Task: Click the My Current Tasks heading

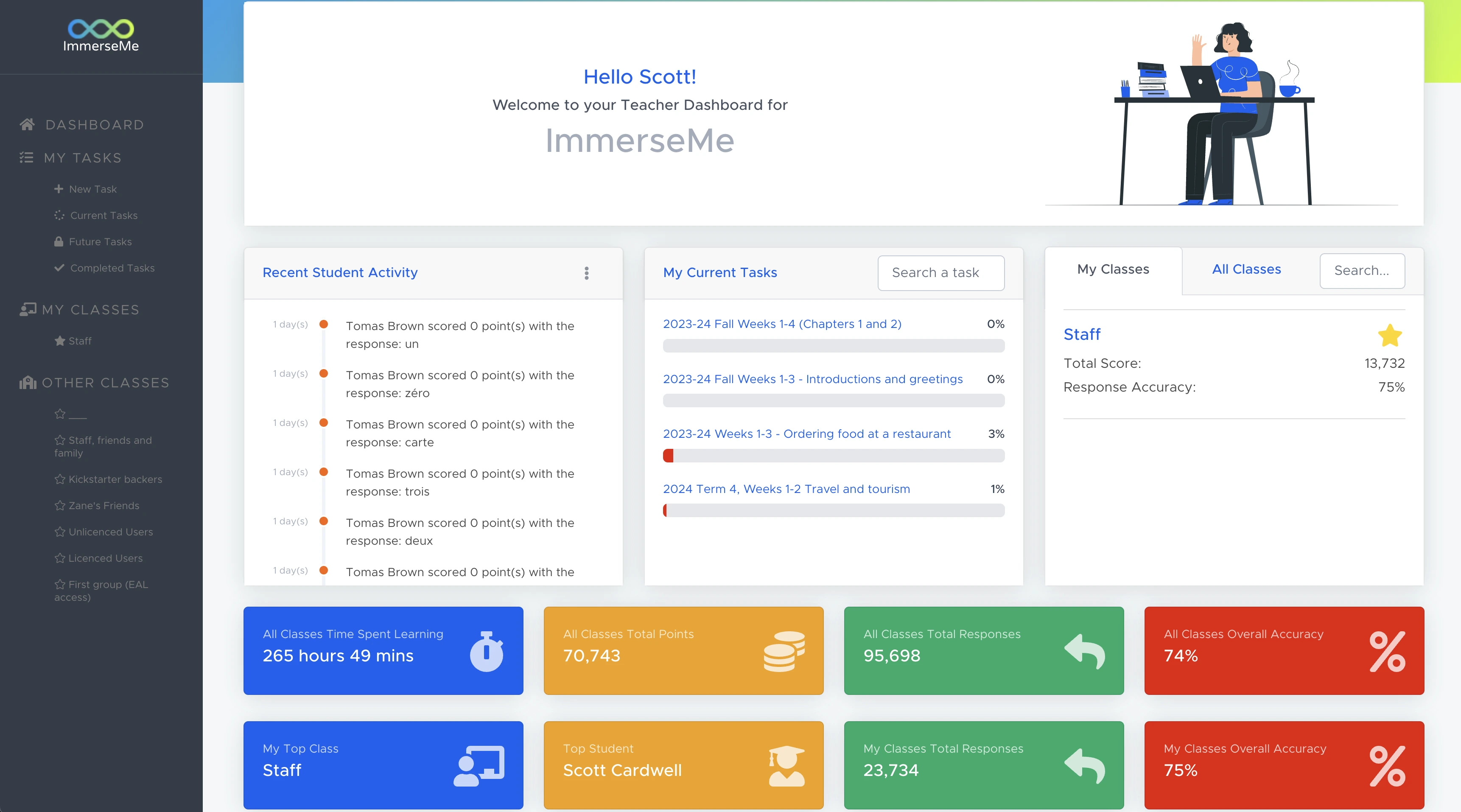Action: tap(720, 273)
